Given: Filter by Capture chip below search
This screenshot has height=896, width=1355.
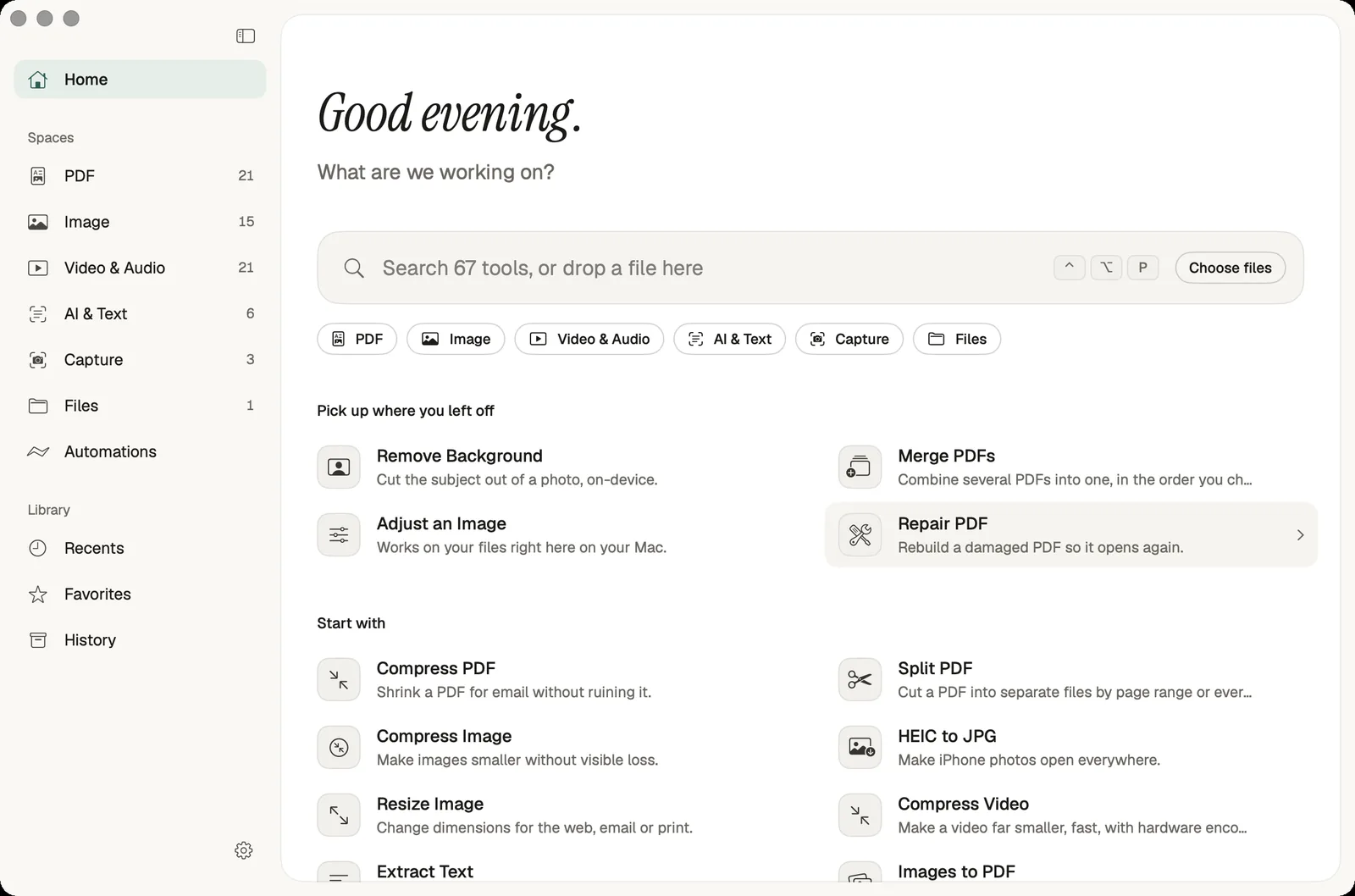Looking at the screenshot, I should 849,339.
